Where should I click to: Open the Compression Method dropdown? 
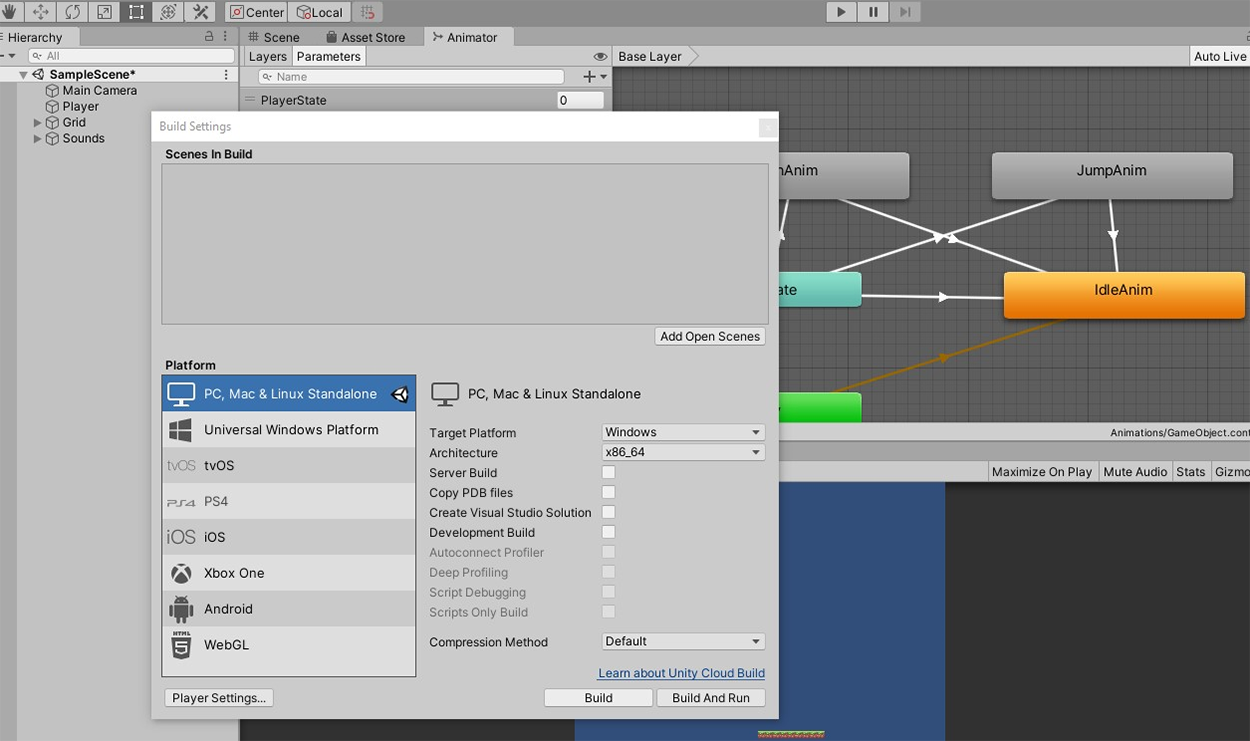[683, 641]
